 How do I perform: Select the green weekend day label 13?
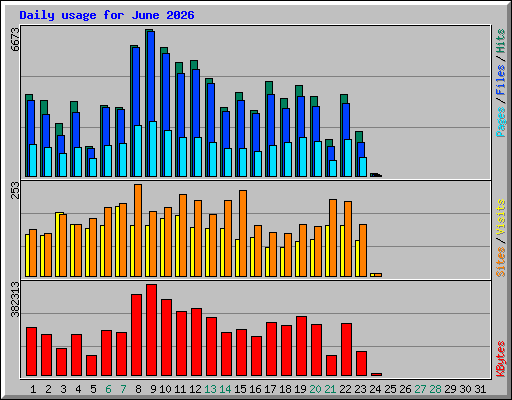pyautogui.click(x=210, y=389)
